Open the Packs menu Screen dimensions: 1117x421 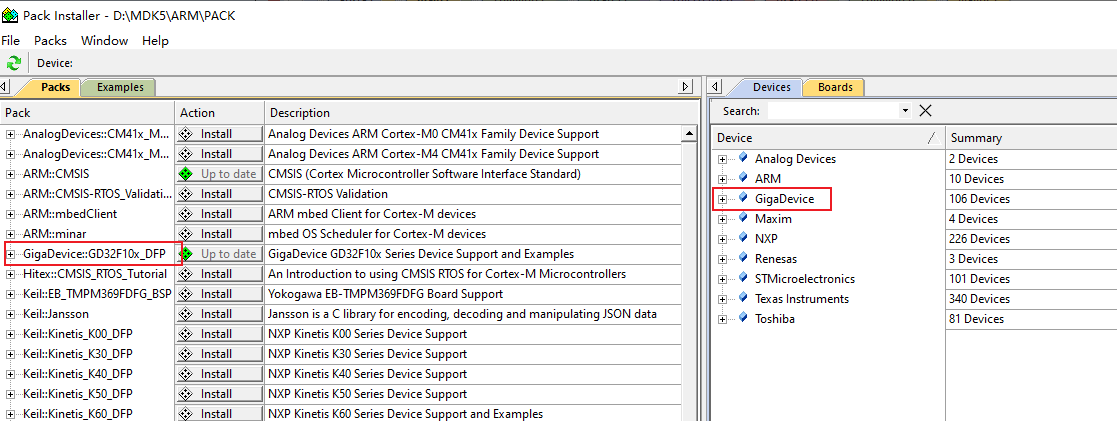(x=50, y=41)
